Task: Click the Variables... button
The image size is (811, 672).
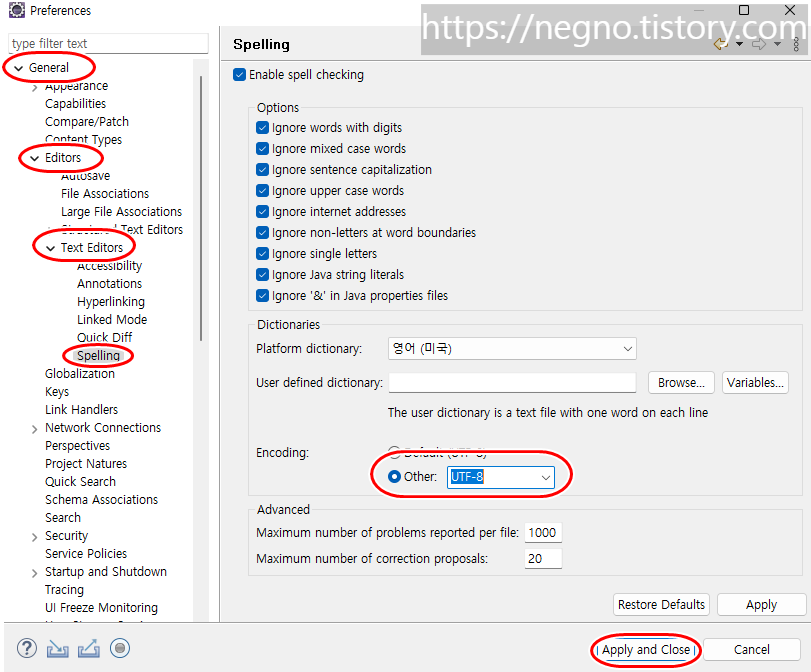Action: [755, 383]
